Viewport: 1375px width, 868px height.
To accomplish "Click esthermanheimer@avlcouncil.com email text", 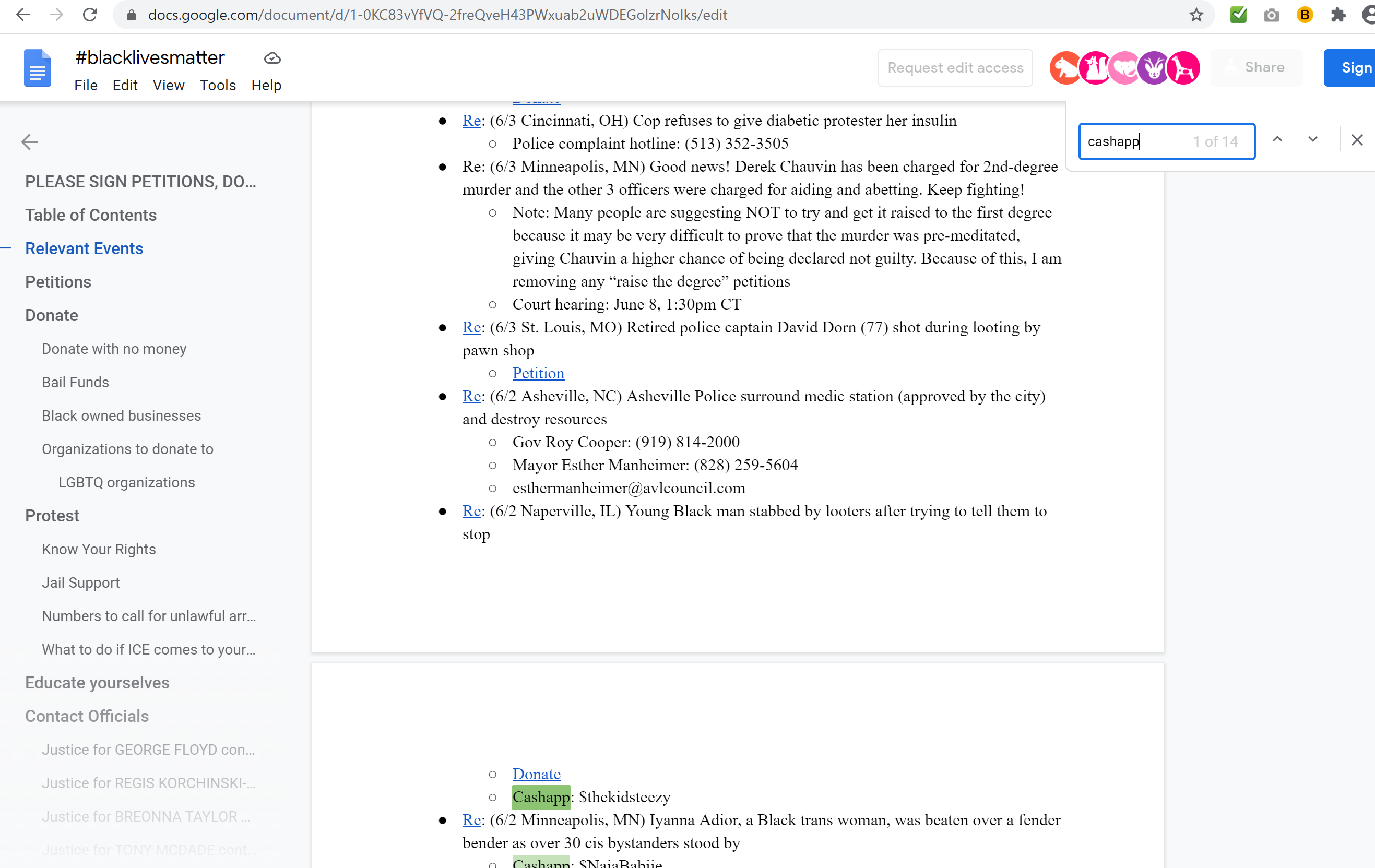I will click(629, 487).
